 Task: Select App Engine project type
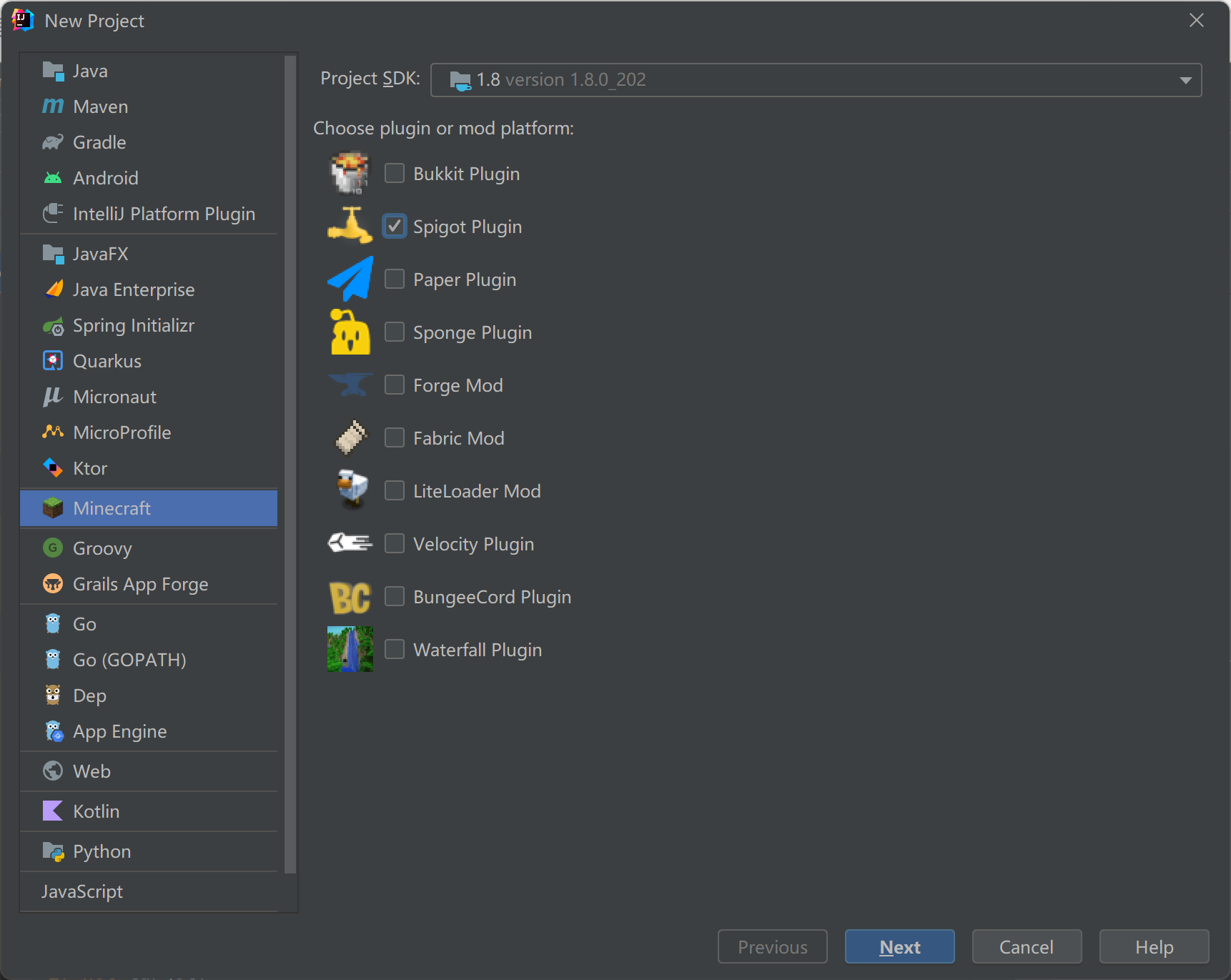click(x=149, y=731)
